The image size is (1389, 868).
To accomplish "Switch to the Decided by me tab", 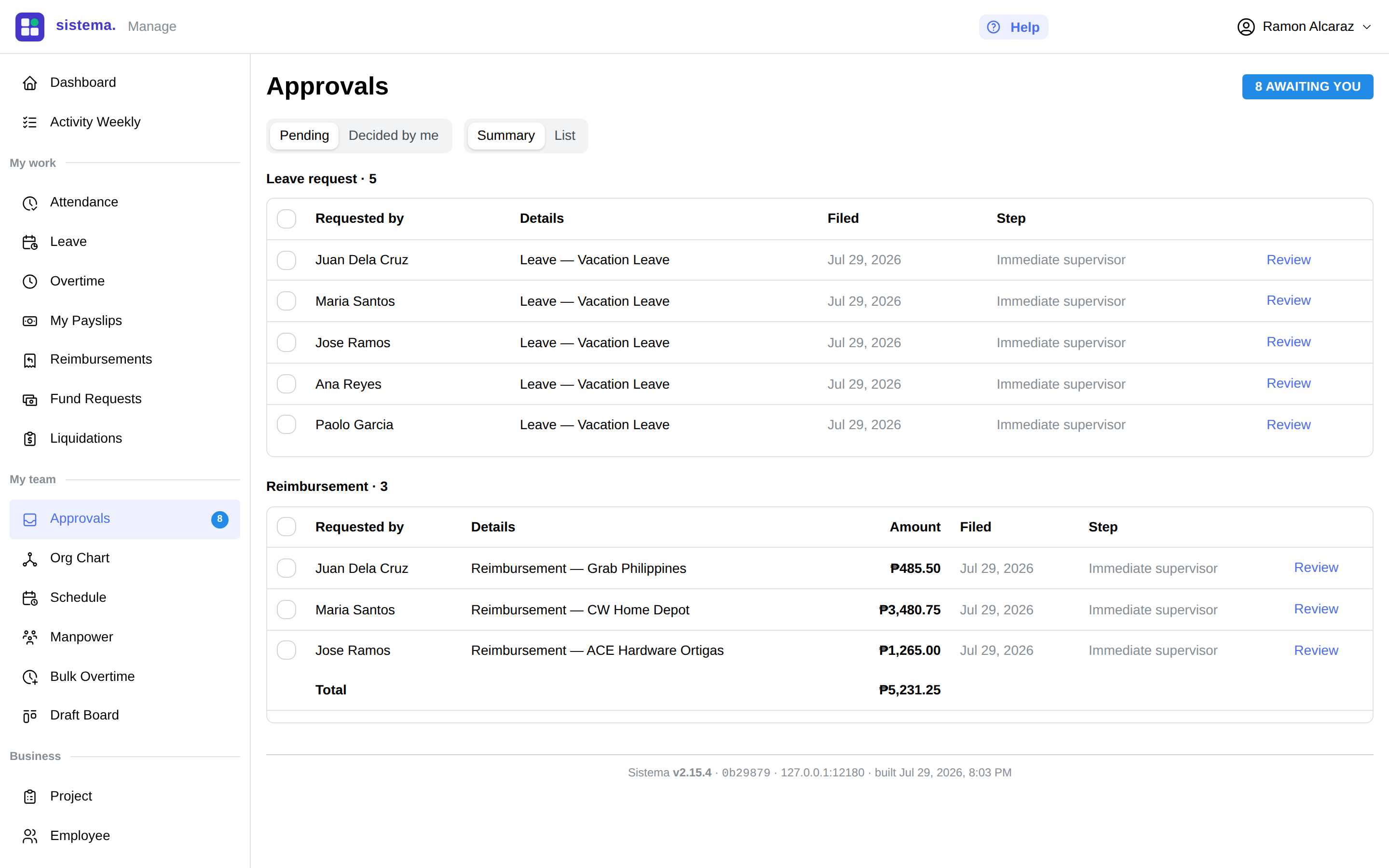I will tap(393, 136).
